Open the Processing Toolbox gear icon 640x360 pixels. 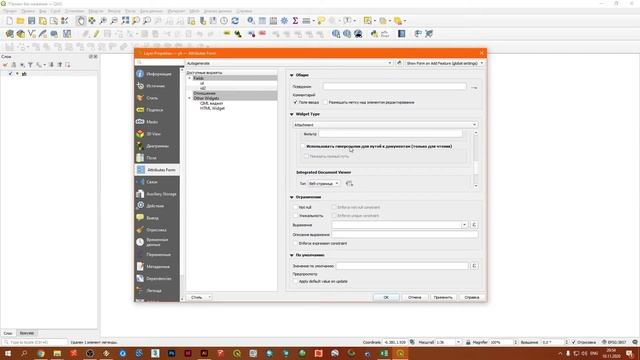pos(284,21)
